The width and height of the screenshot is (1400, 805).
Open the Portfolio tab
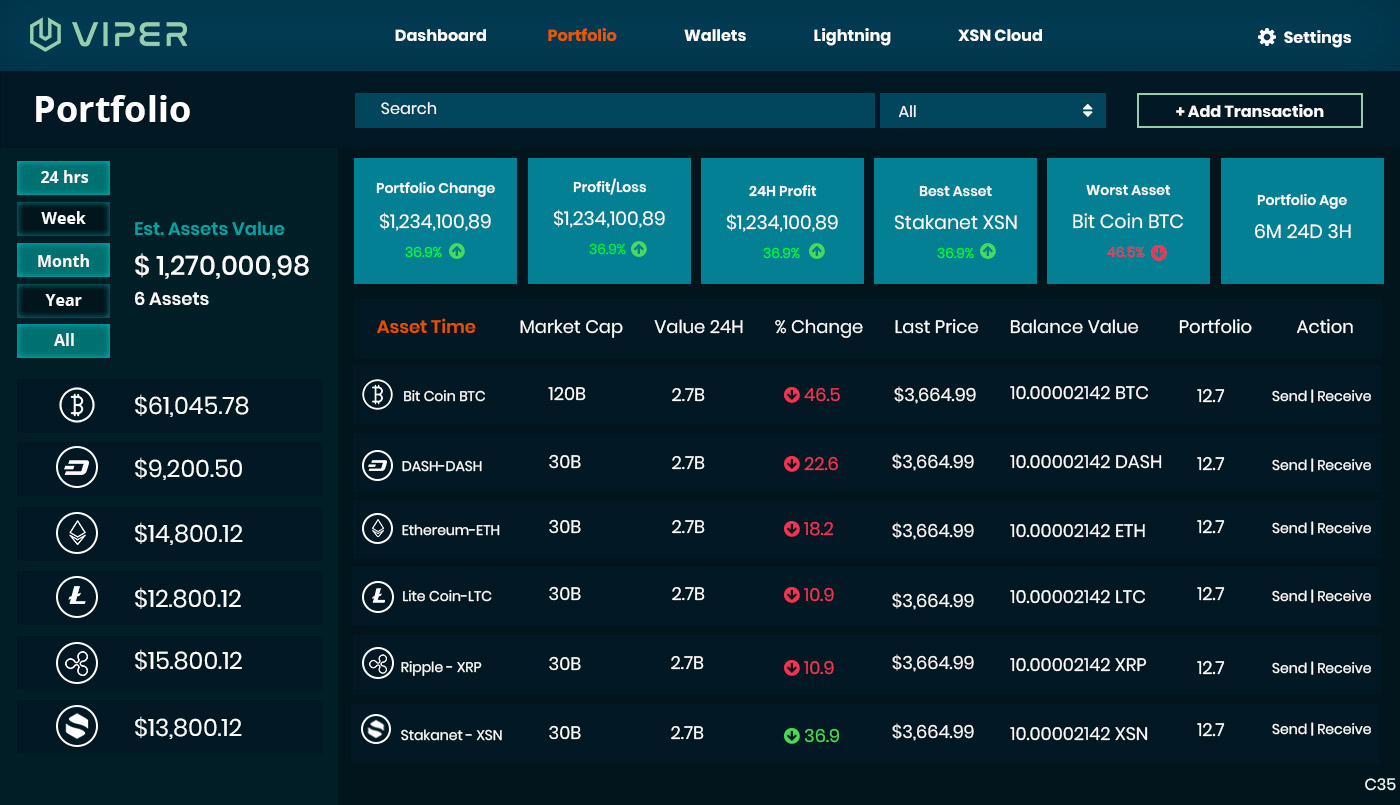tap(582, 35)
